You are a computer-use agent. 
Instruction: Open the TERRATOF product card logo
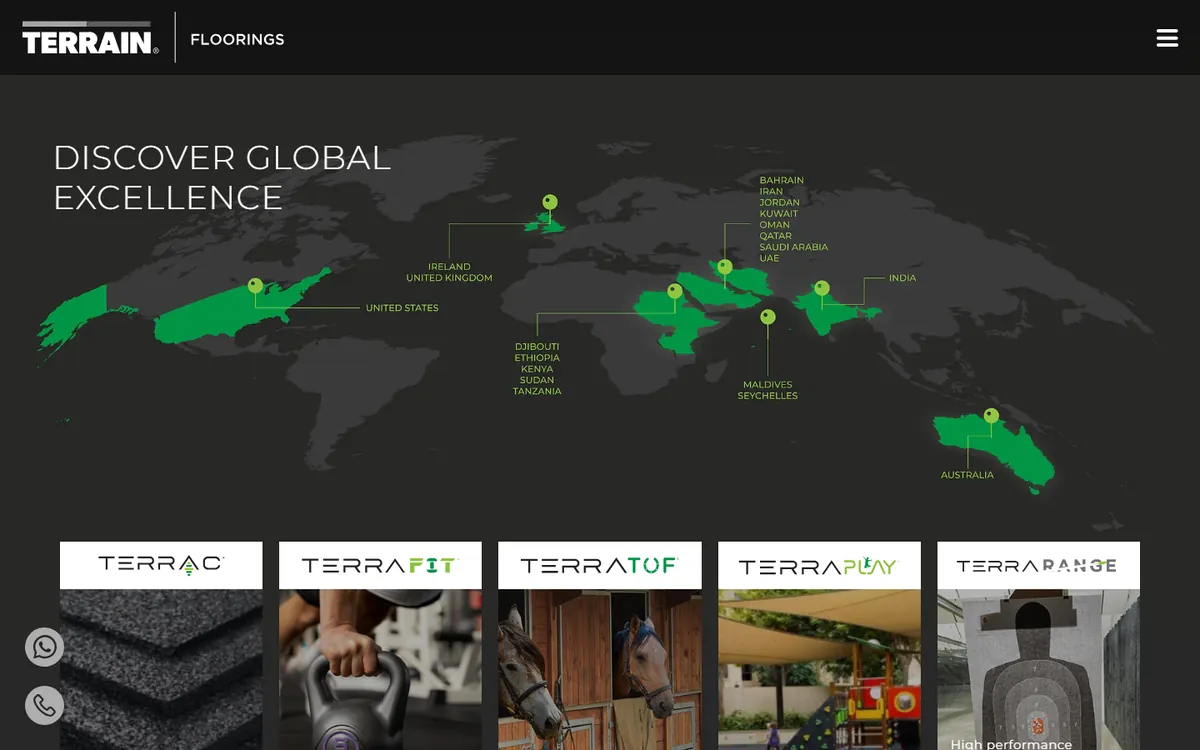[x=600, y=565]
